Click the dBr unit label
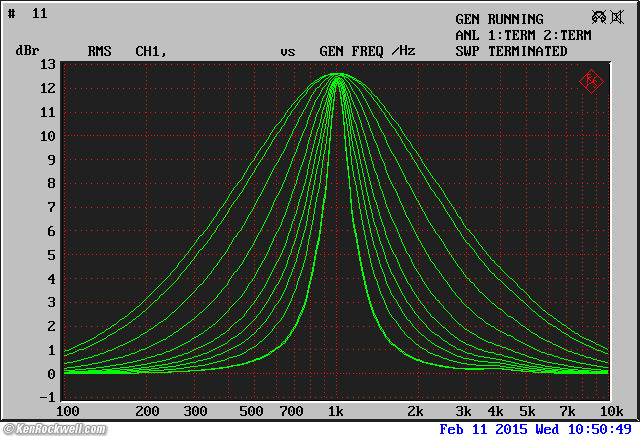Viewport: 640px width, 436px height. click(27, 51)
